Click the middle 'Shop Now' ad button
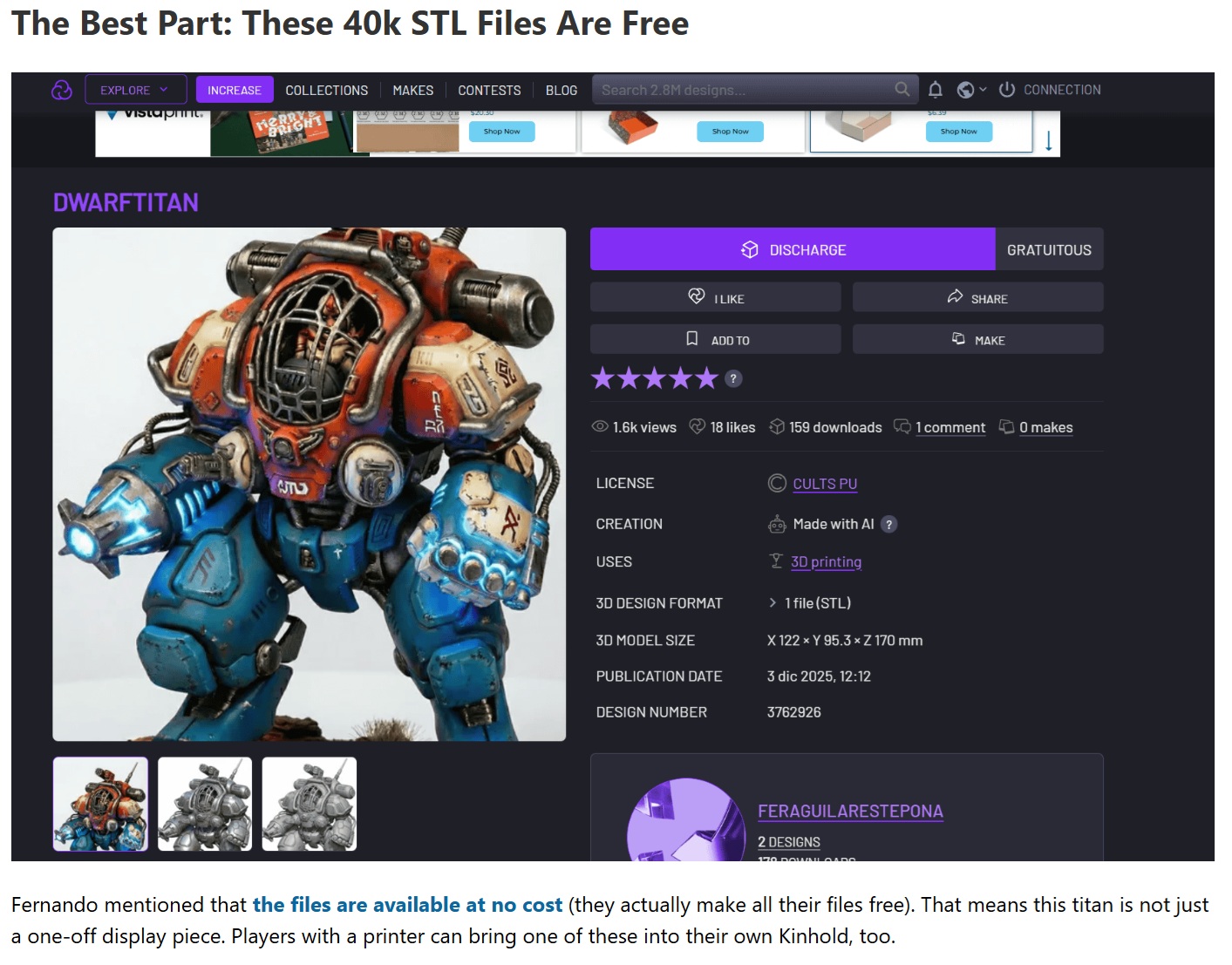Image resolution: width=1232 pixels, height=965 pixels. 730,132
